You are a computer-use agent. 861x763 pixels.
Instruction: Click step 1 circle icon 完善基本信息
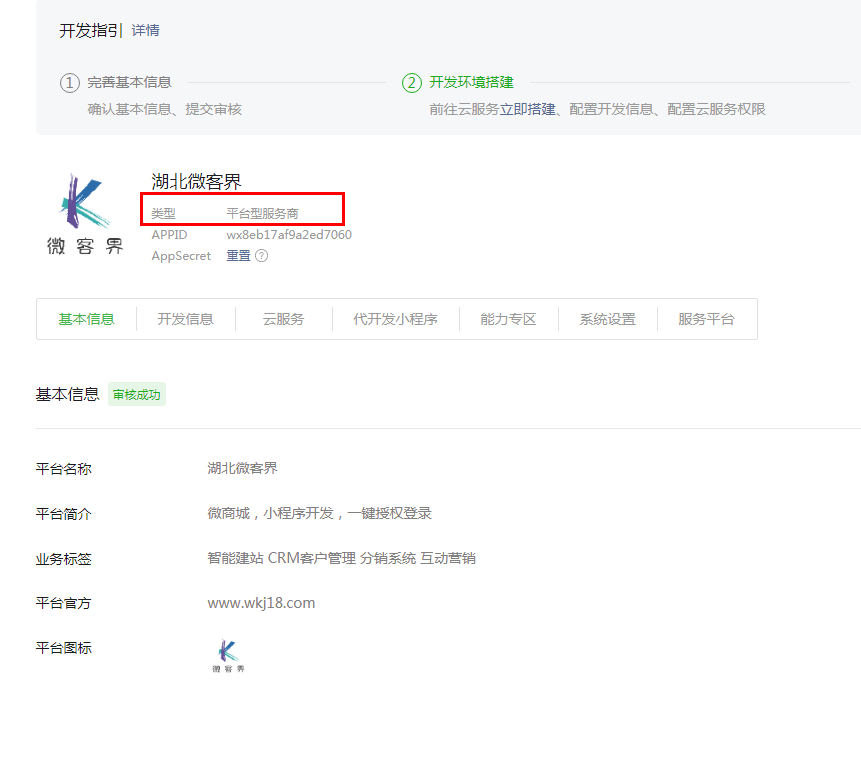(x=70, y=83)
